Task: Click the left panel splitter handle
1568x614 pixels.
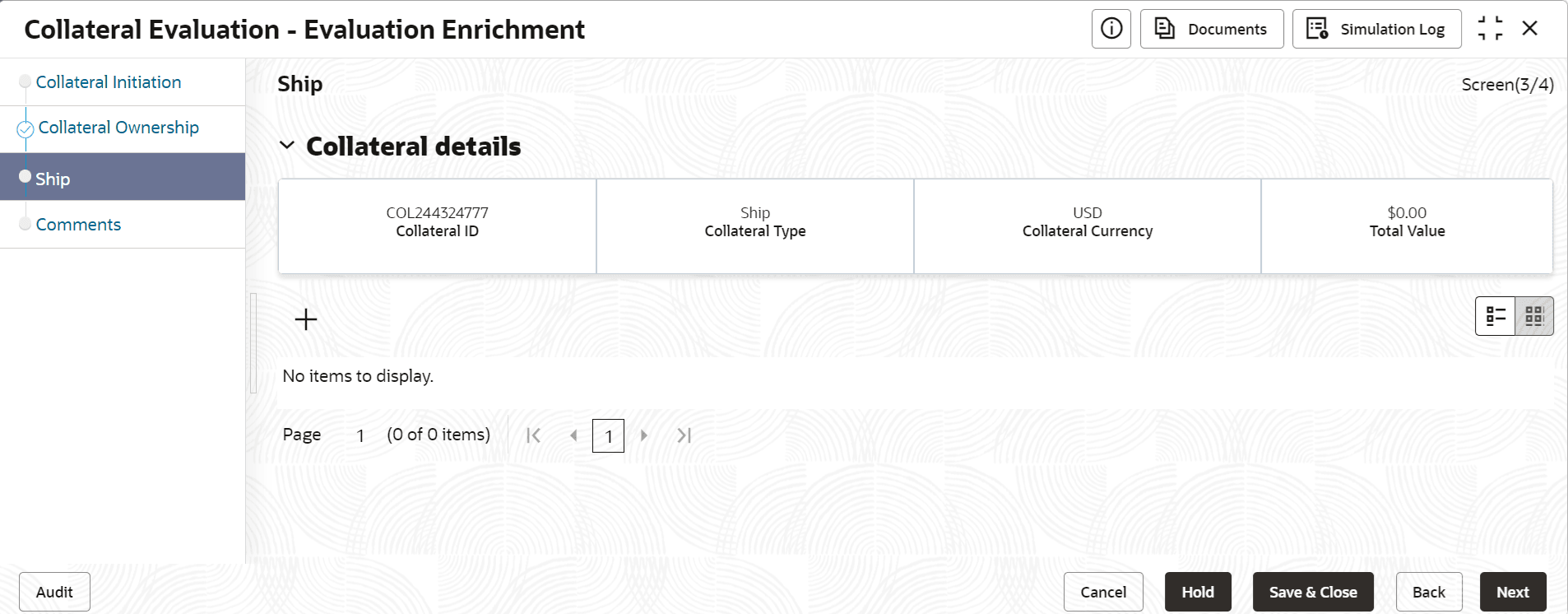Action: [253, 342]
